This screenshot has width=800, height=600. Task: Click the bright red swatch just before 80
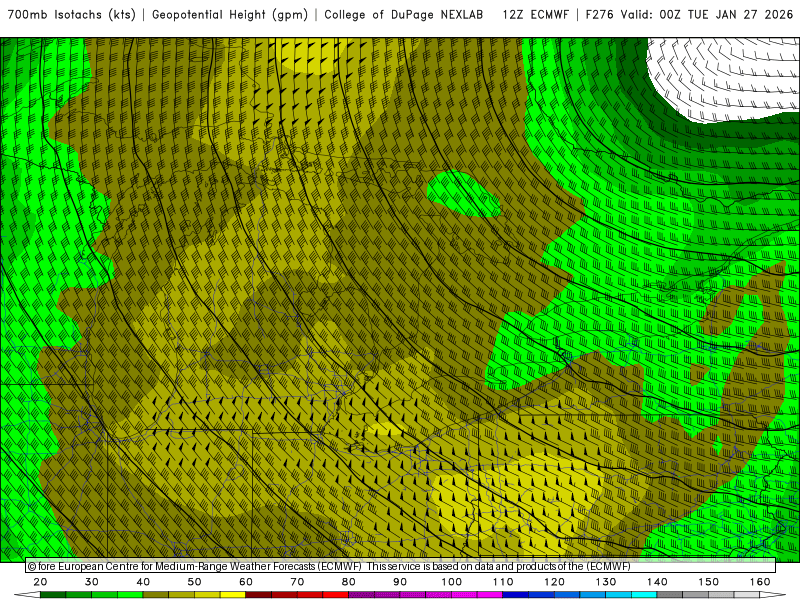tap(336, 595)
